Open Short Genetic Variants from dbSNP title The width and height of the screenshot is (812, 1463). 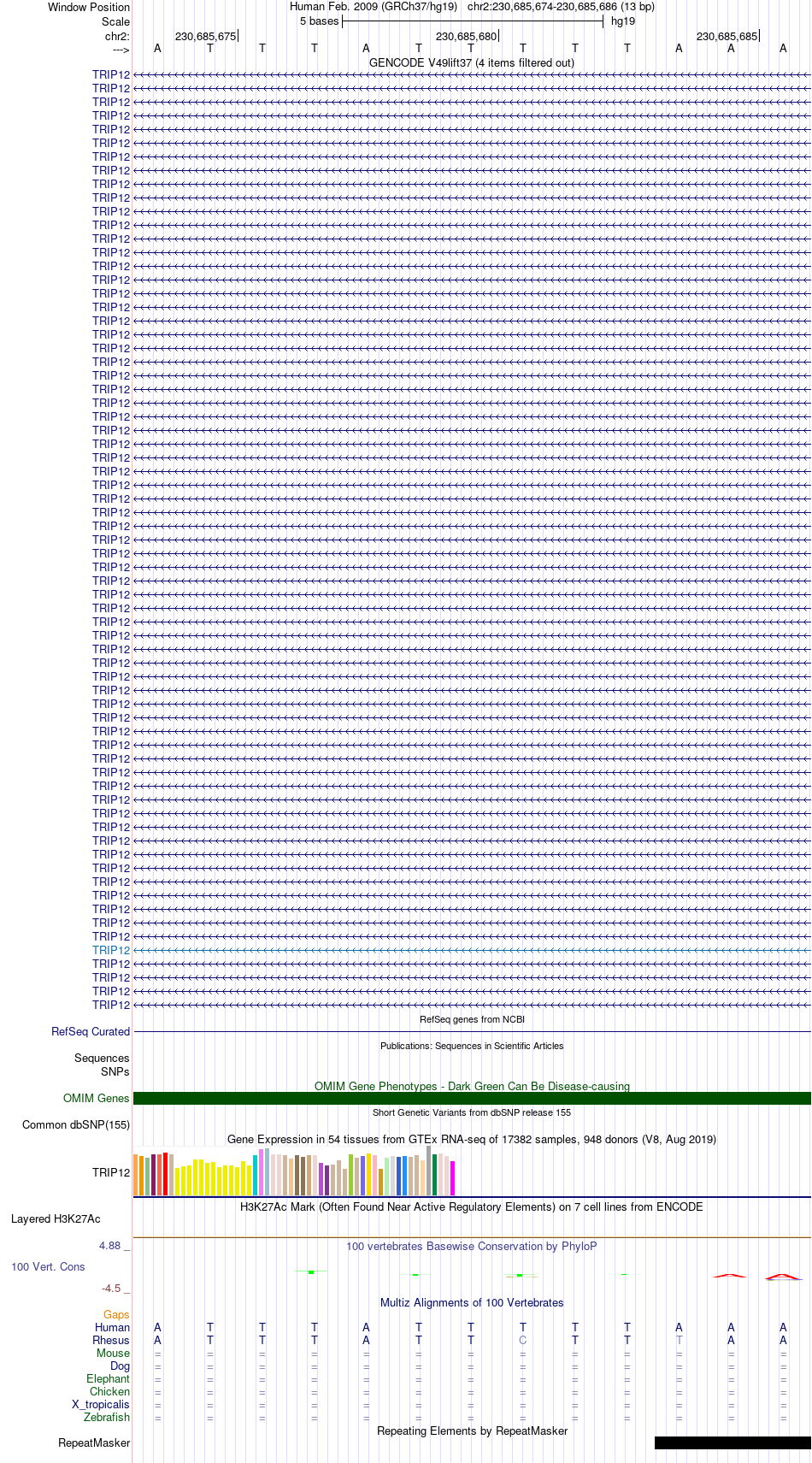(472, 1112)
